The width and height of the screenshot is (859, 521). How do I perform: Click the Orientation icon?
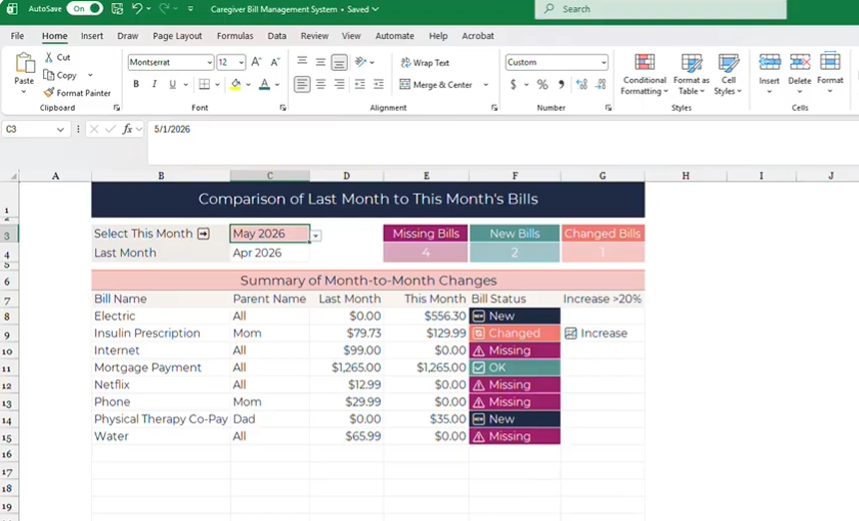coord(360,62)
